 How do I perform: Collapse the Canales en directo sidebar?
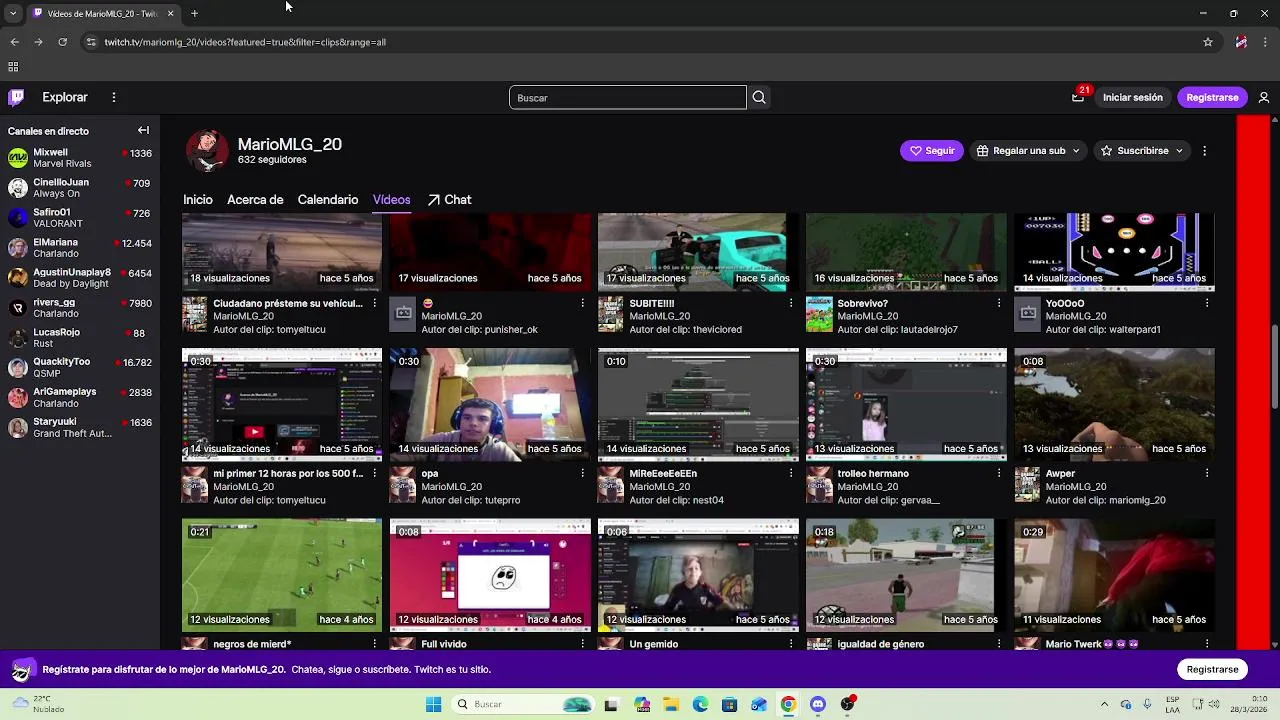coord(143,130)
